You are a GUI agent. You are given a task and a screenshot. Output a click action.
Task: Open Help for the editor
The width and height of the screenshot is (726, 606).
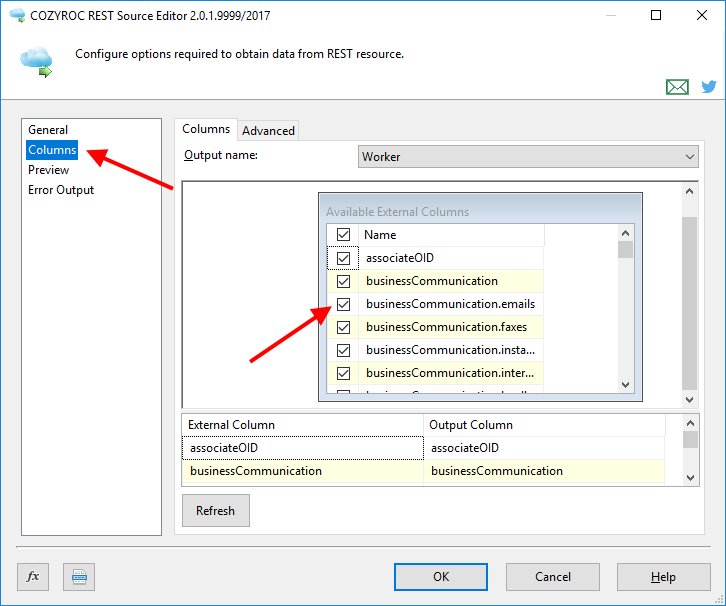663,577
